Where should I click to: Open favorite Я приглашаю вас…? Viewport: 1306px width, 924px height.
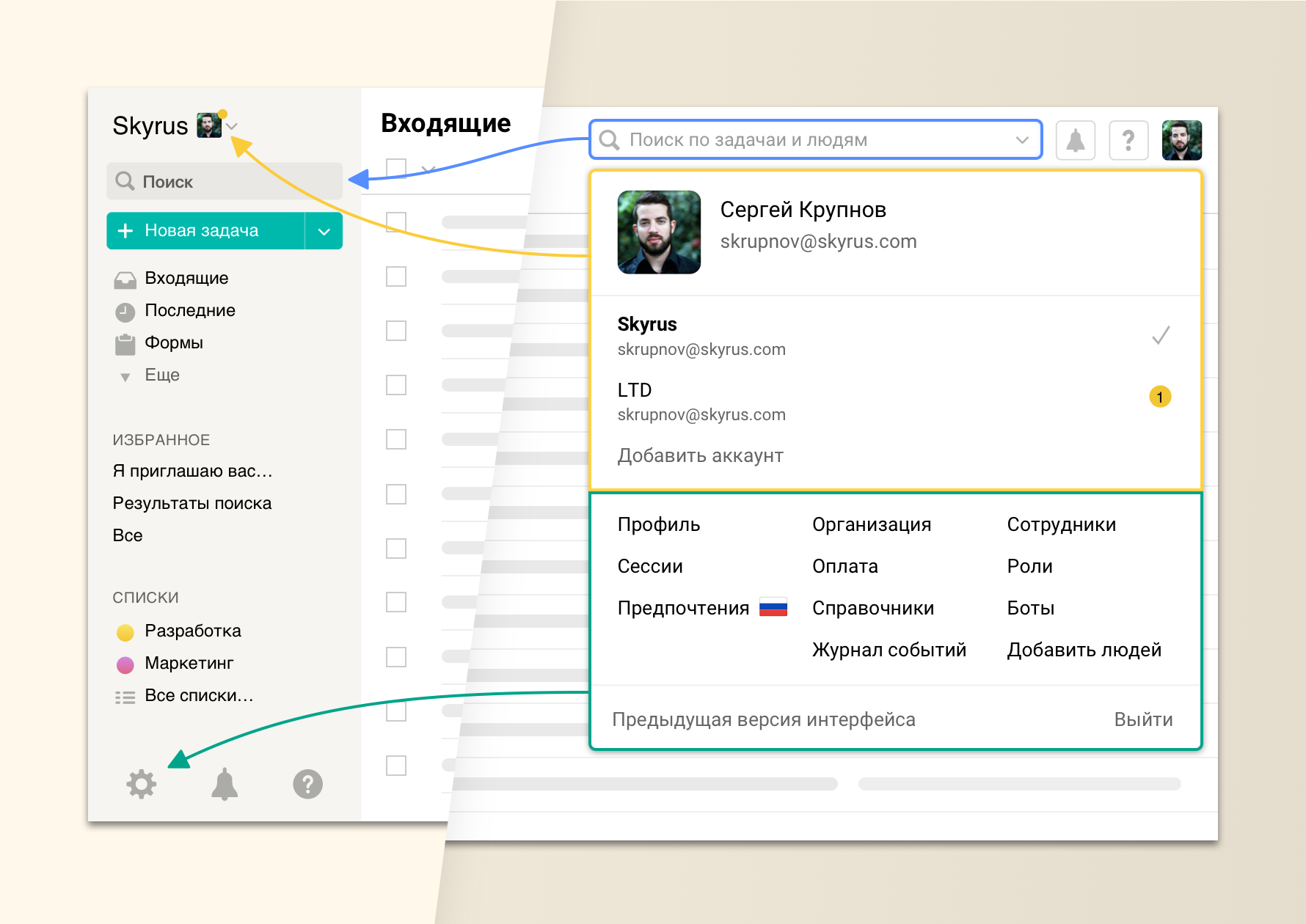pyautogui.click(x=192, y=471)
